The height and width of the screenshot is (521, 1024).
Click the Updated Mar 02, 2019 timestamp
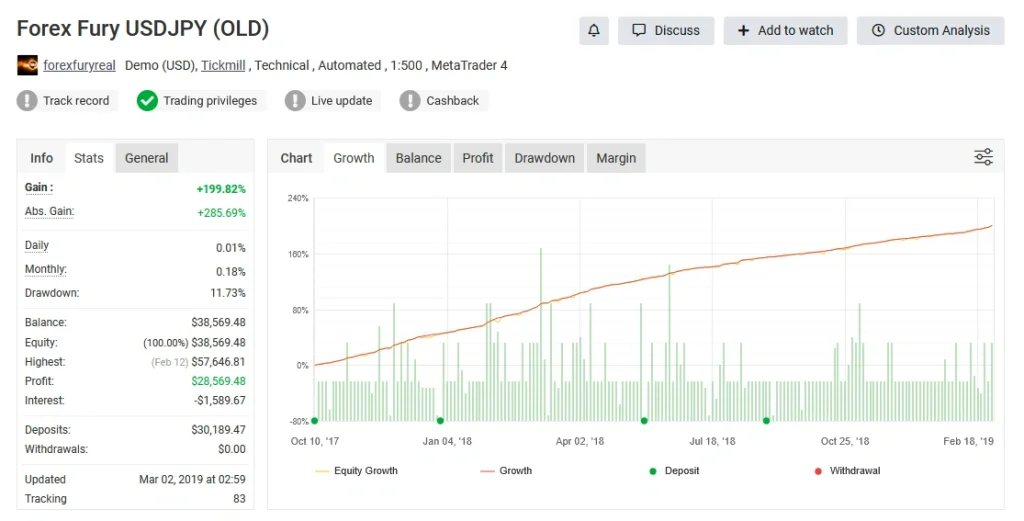(x=193, y=479)
